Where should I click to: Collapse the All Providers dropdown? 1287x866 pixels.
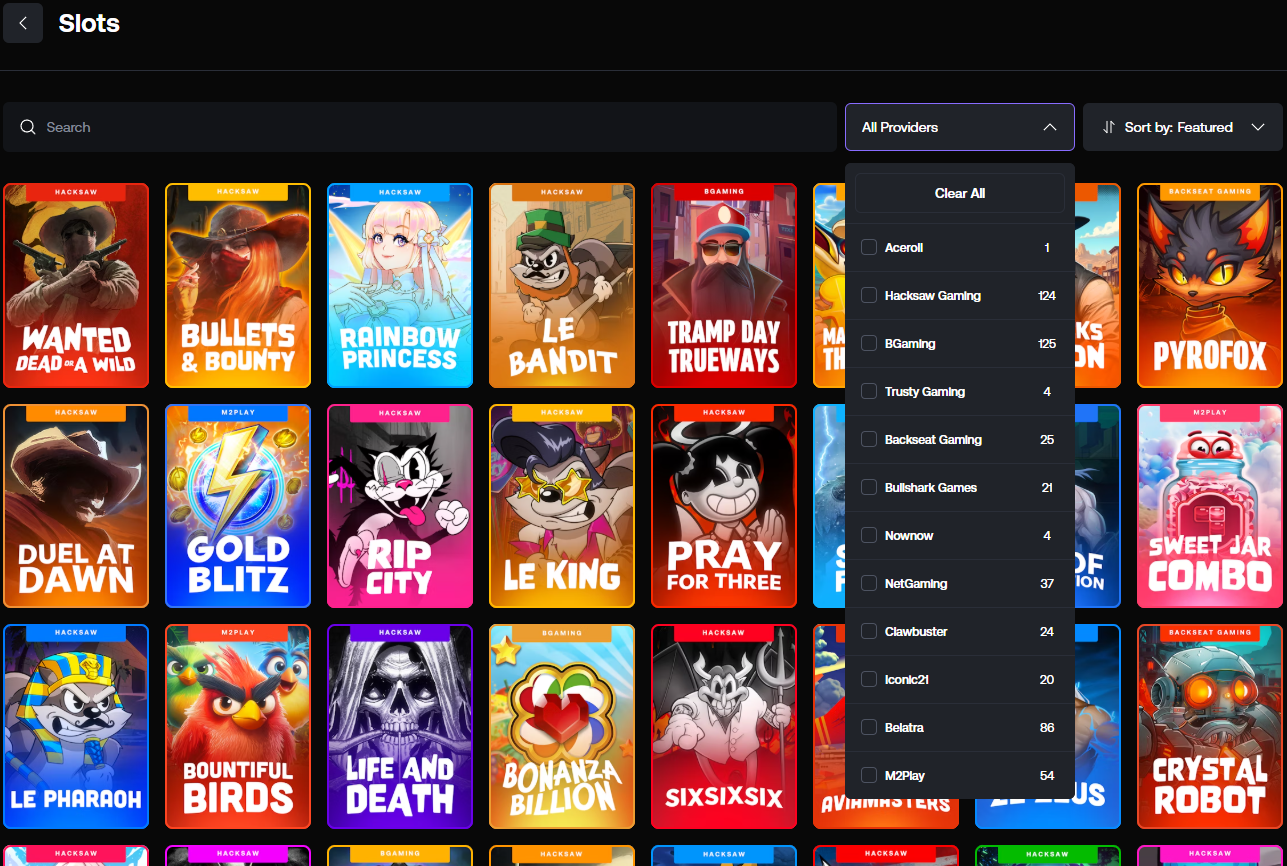(x=960, y=127)
